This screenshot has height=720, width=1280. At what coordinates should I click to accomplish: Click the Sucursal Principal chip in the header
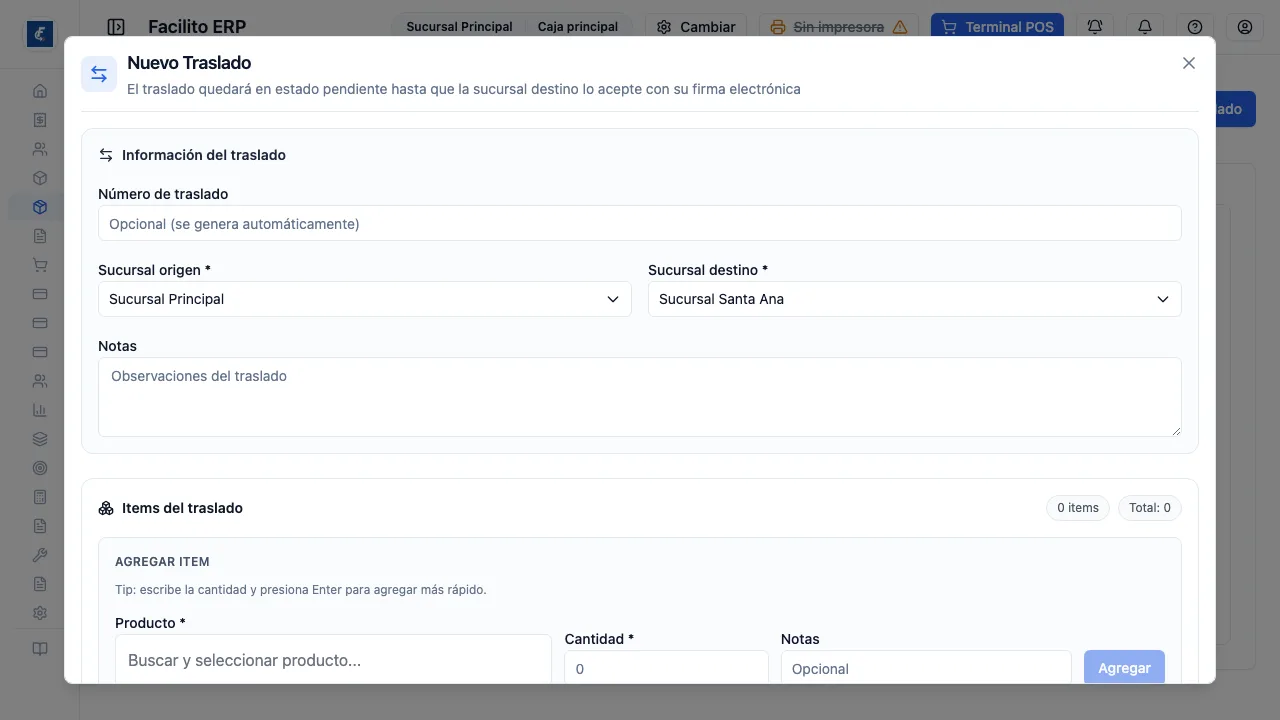459,27
